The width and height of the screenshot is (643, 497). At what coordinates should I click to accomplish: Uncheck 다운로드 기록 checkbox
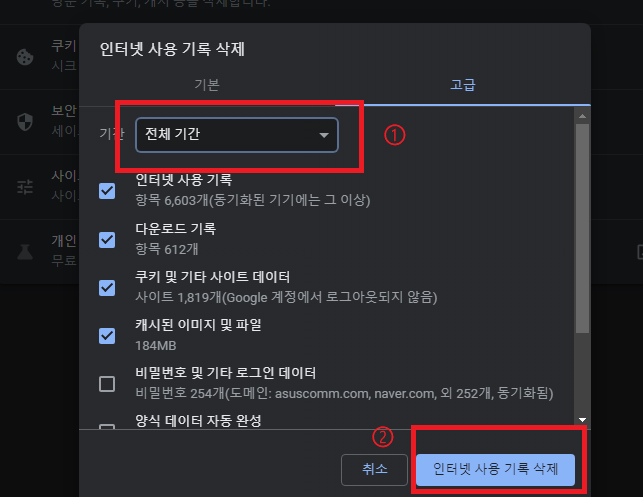point(107,240)
